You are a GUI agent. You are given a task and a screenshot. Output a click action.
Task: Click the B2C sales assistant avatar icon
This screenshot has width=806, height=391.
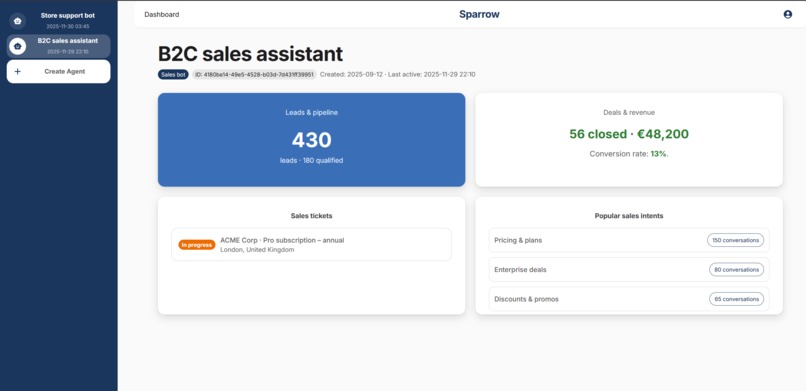17,46
